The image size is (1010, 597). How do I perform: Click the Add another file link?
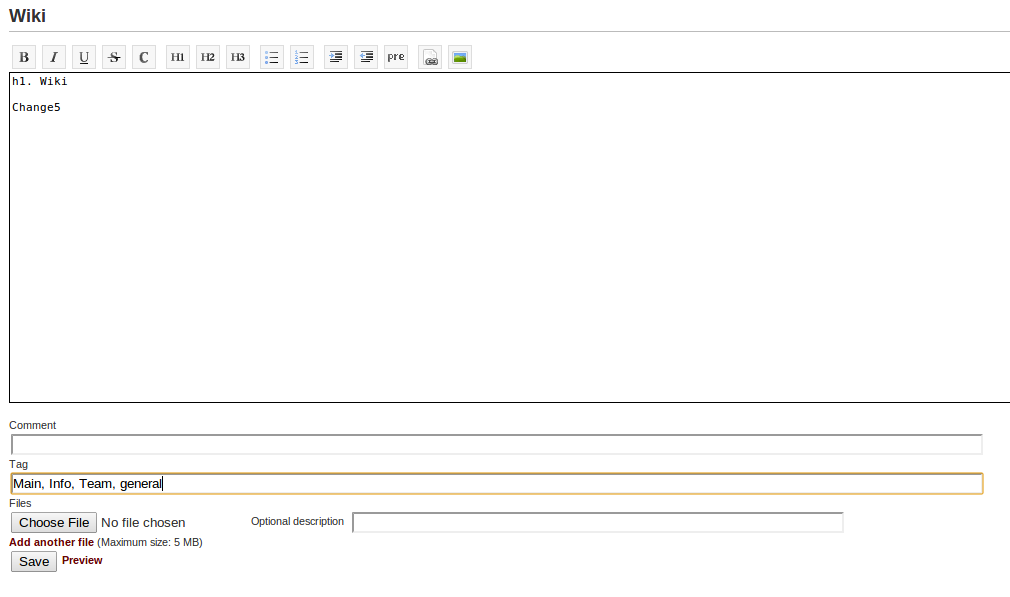click(x=52, y=542)
